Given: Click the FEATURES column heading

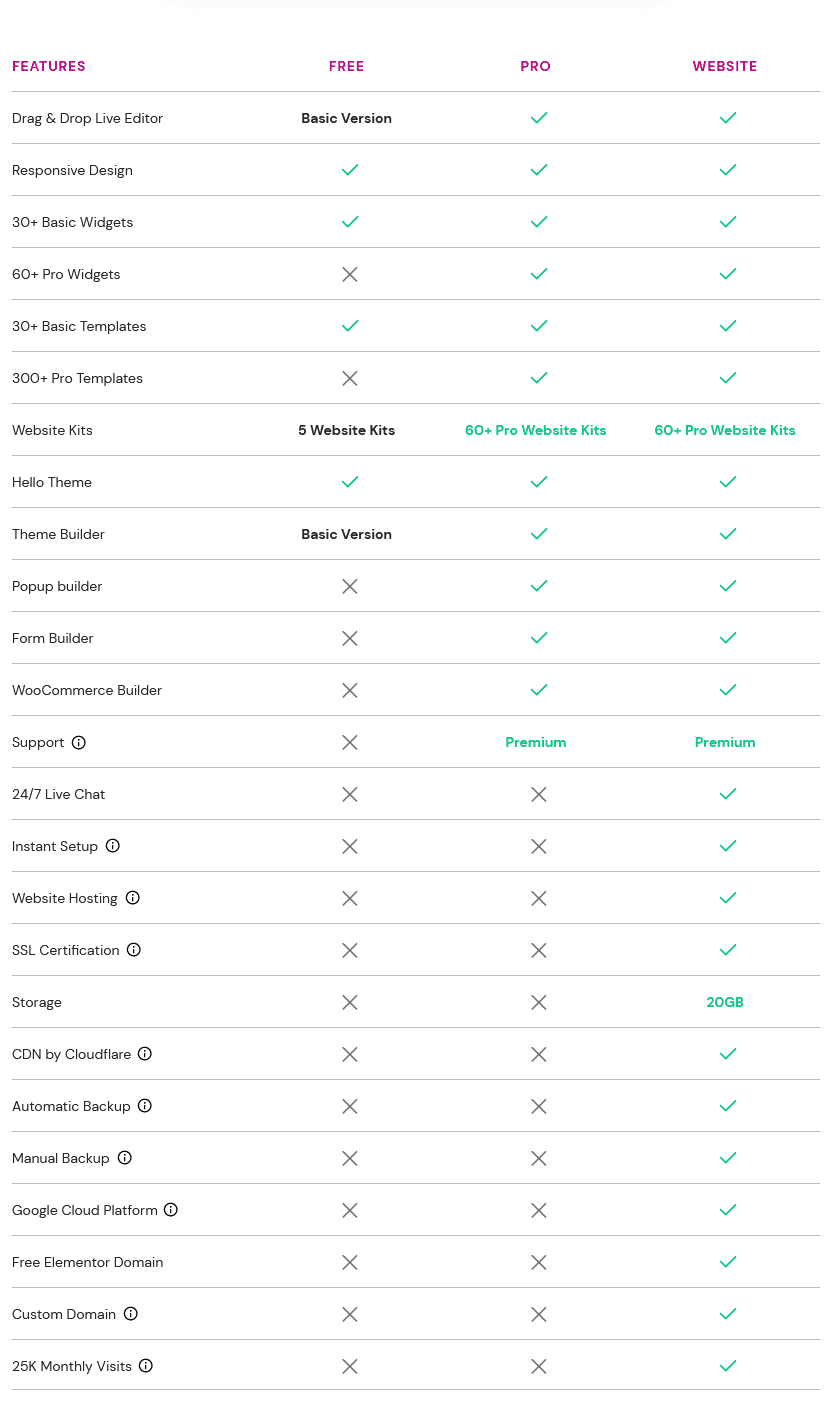Looking at the screenshot, I should click(x=49, y=66).
